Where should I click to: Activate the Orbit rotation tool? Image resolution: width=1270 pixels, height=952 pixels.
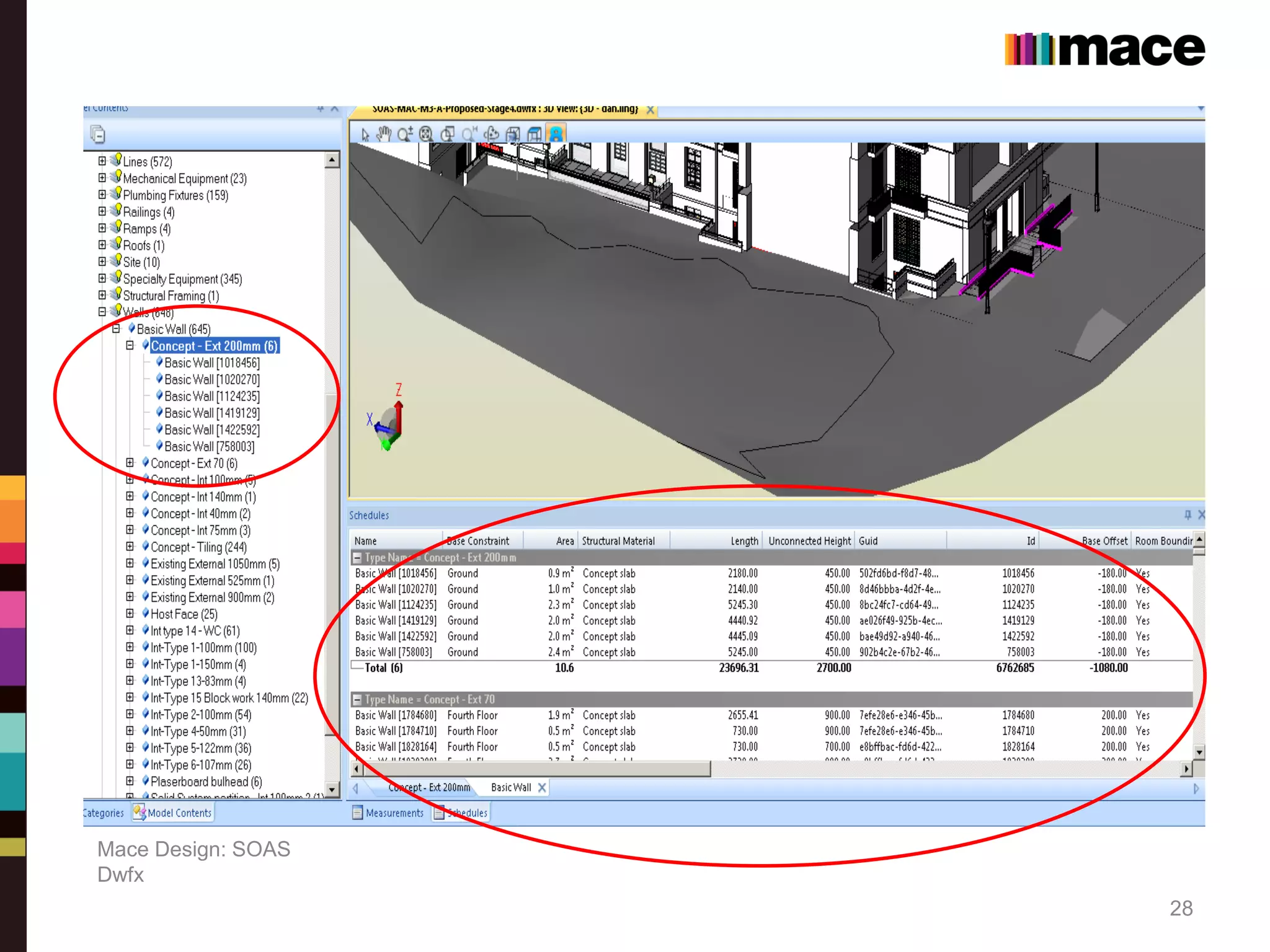[x=492, y=134]
